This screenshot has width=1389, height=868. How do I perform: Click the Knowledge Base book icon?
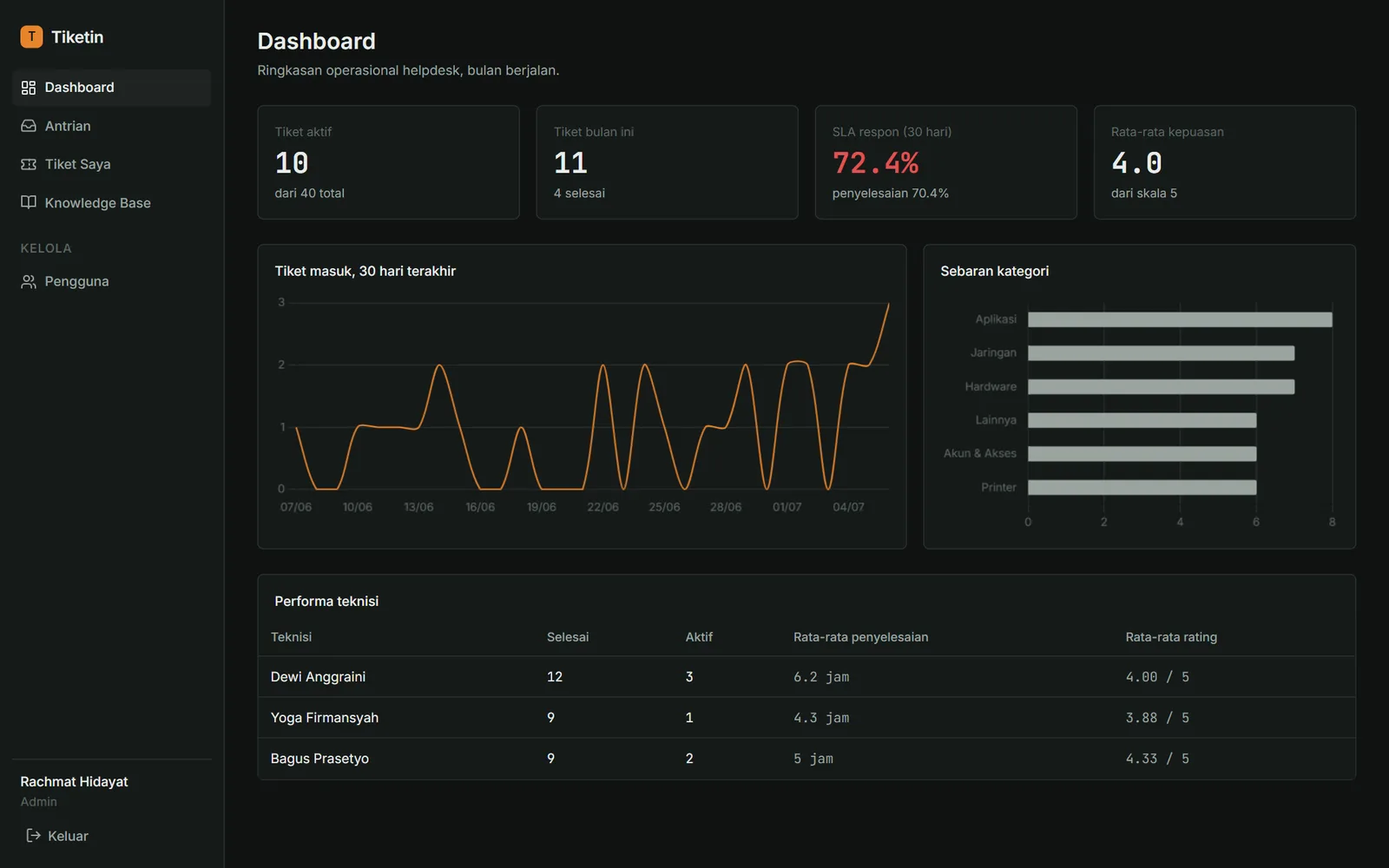point(29,202)
